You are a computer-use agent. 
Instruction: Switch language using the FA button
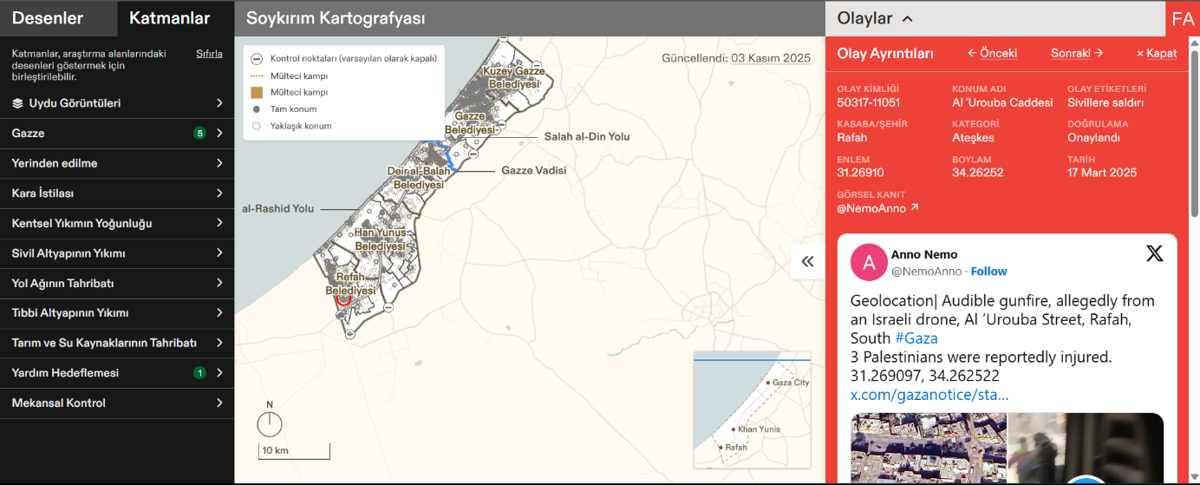[1182, 19]
